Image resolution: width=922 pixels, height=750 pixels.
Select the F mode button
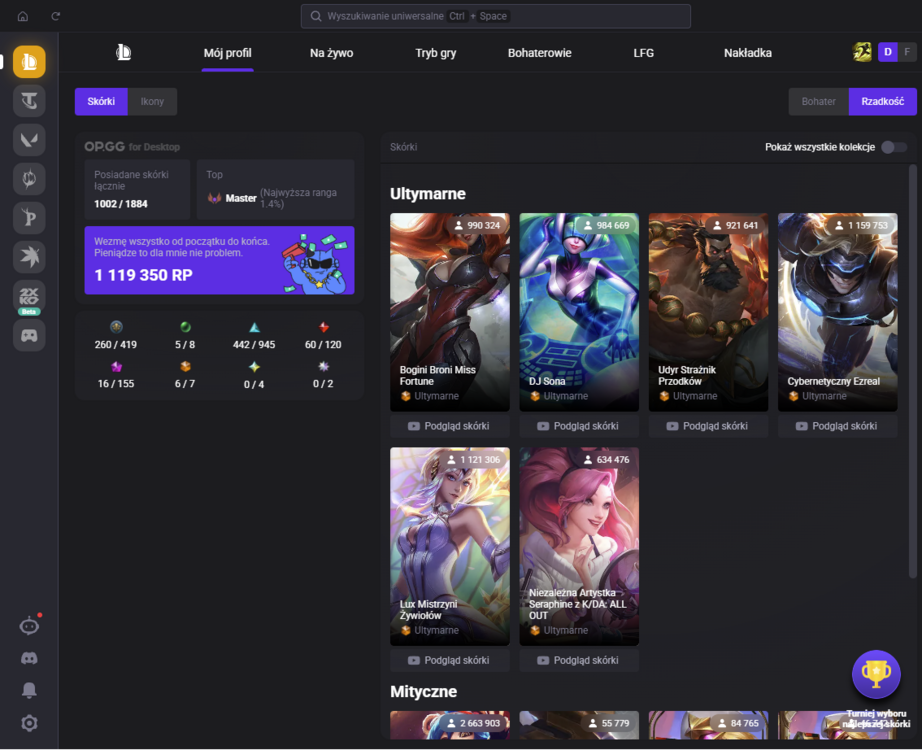click(907, 52)
